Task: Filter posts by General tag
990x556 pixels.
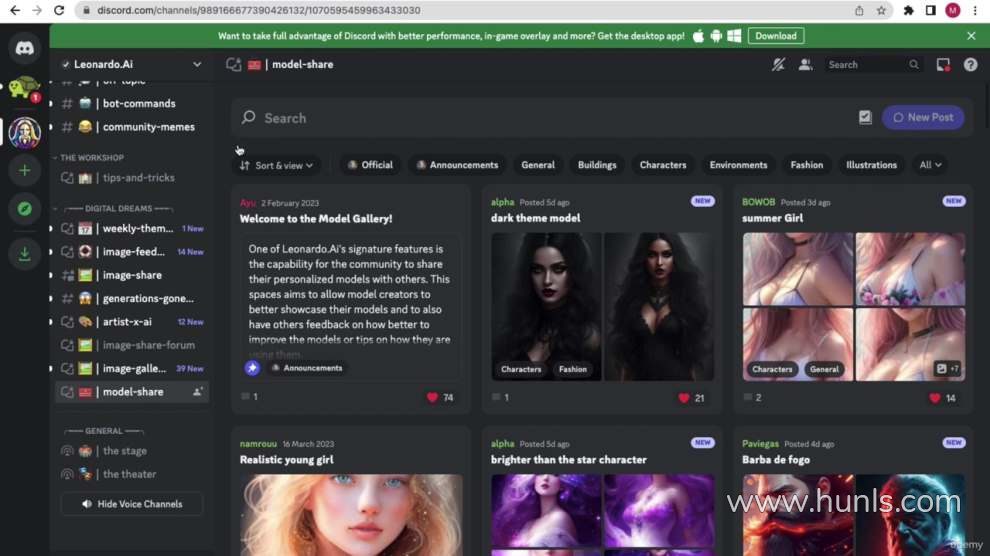Action: (538, 165)
